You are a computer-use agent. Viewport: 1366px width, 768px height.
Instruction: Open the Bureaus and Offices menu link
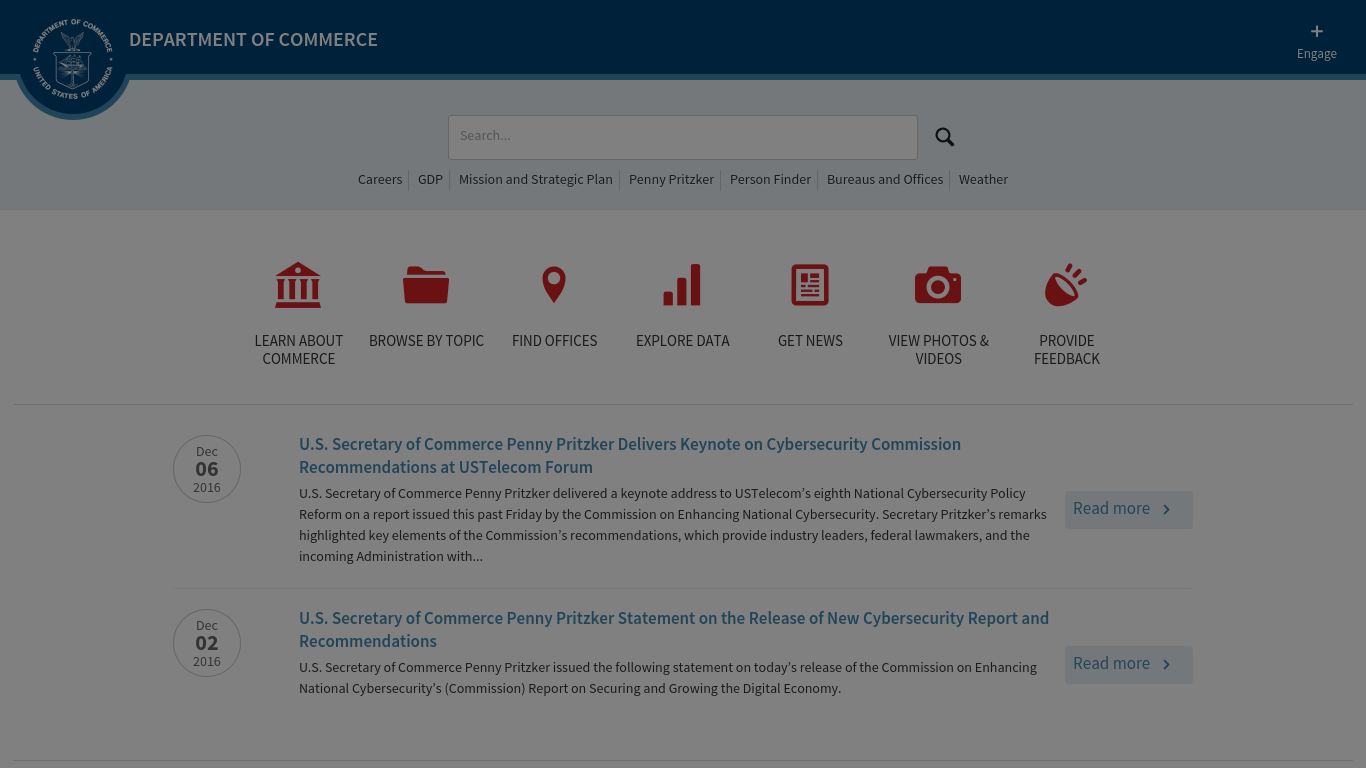click(x=884, y=180)
